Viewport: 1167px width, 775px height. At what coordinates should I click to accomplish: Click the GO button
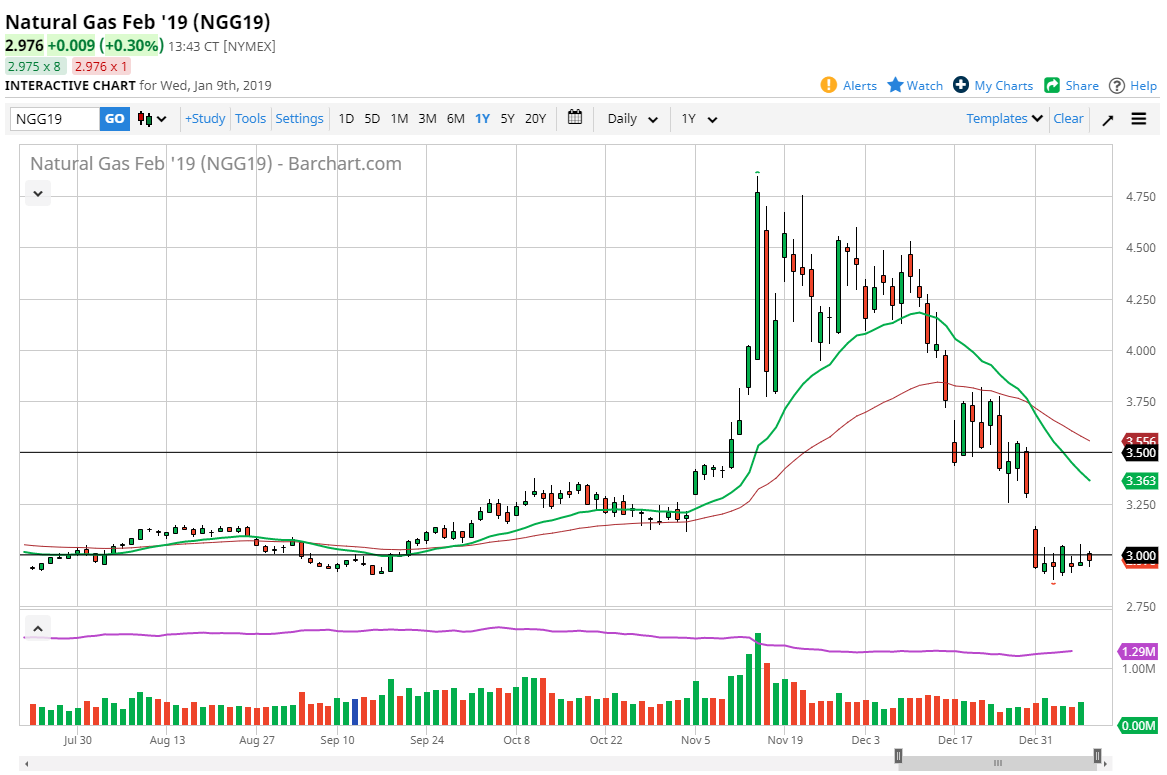click(115, 119)
